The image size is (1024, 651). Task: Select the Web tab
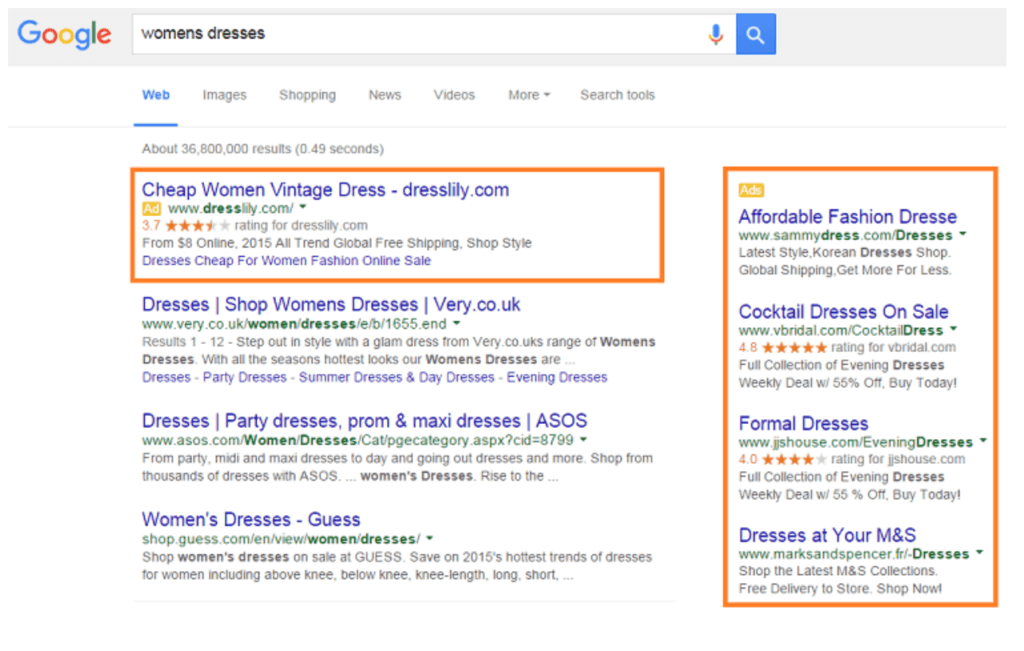point(155,95)
